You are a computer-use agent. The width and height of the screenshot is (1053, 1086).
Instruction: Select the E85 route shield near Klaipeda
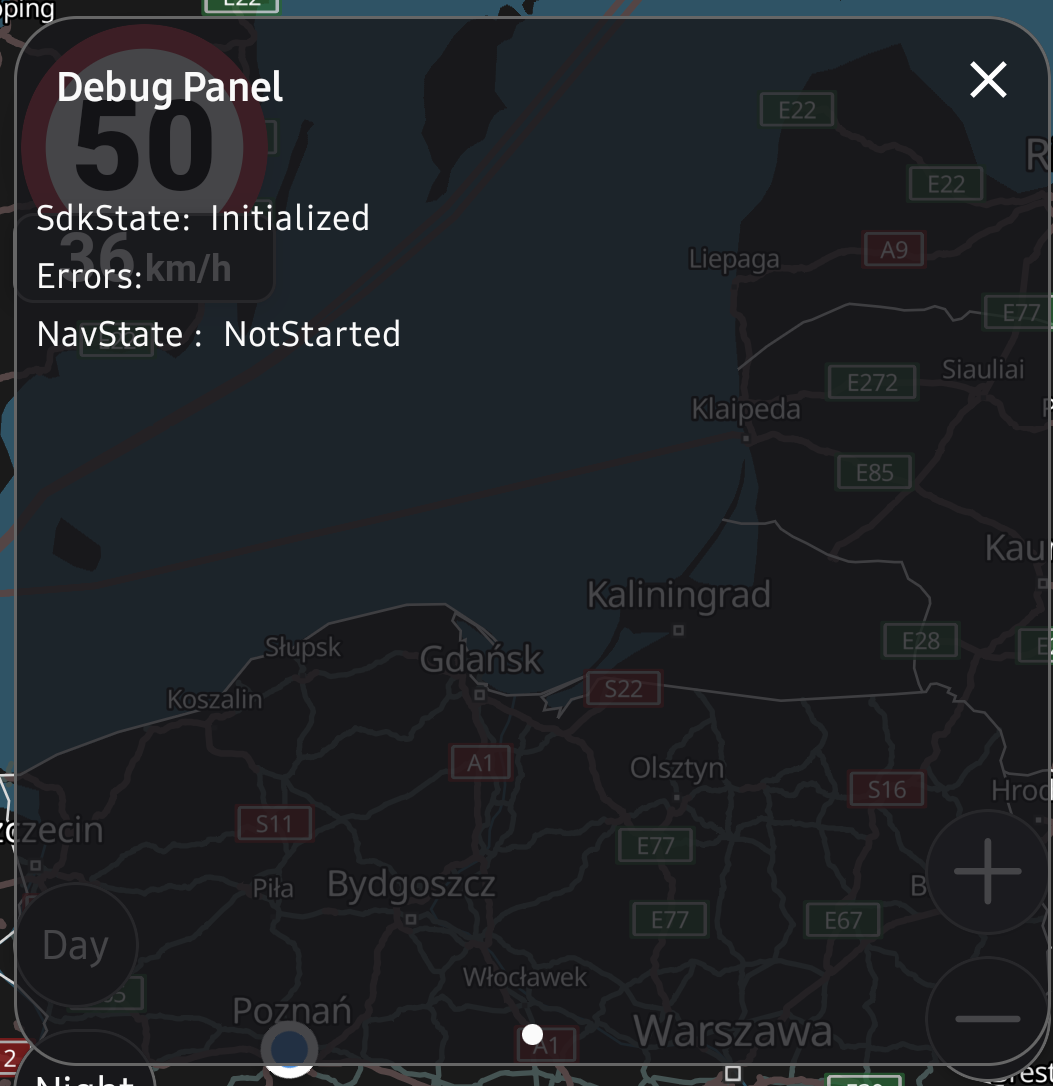coord(872,471)
